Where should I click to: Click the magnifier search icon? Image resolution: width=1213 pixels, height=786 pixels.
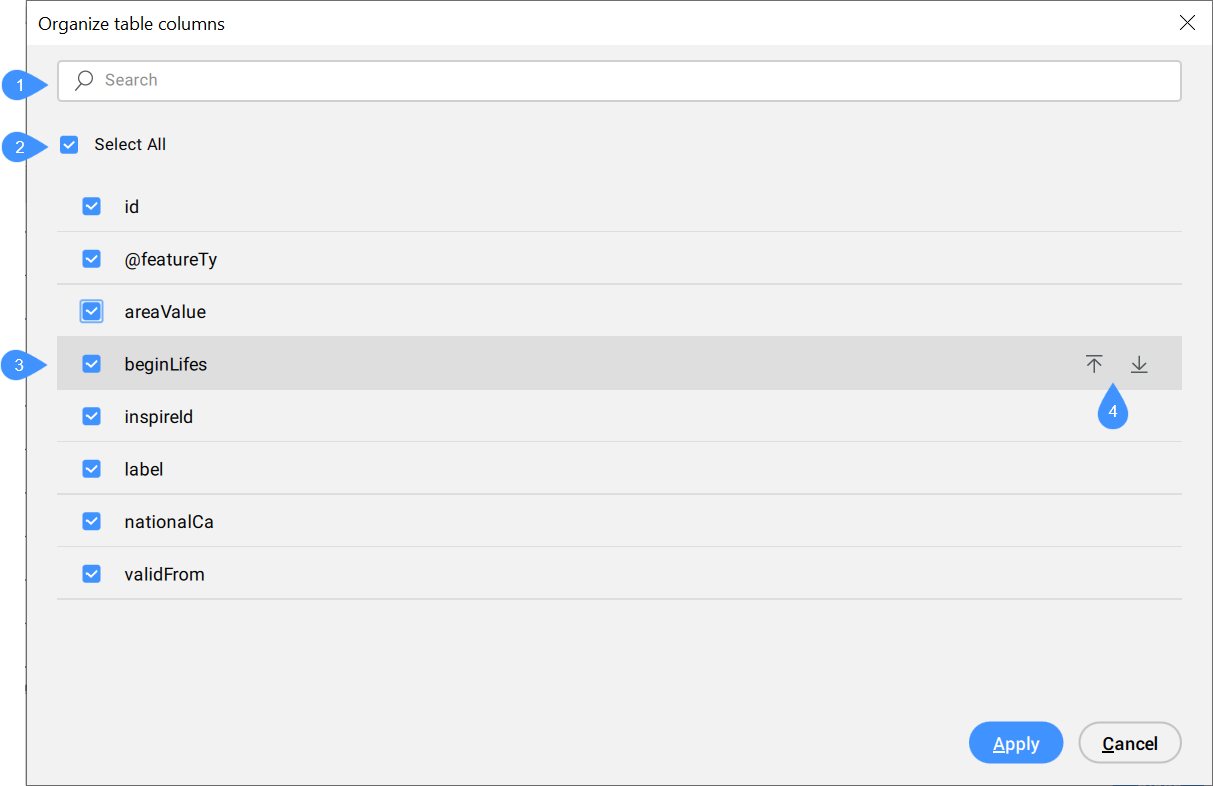[84, 80]
